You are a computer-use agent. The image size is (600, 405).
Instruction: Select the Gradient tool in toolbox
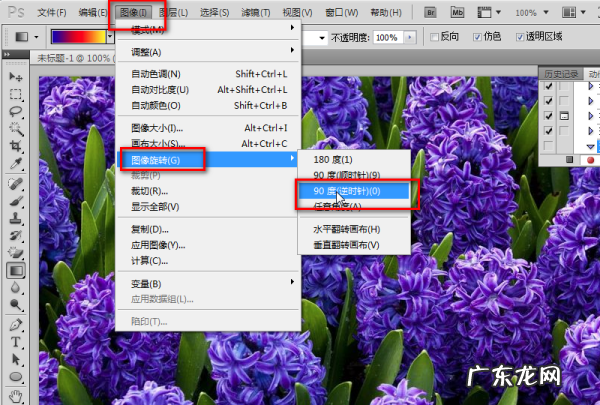pos(16,270)
